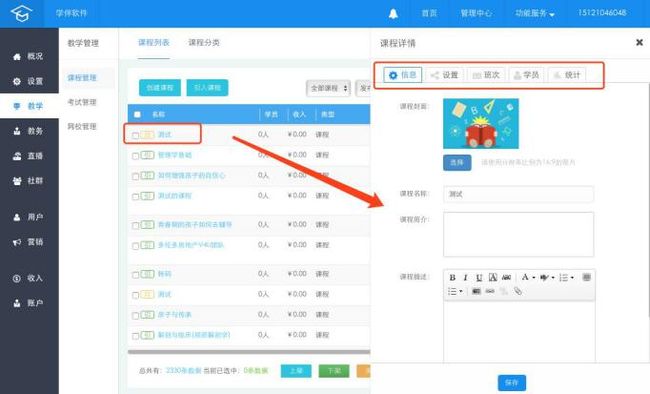Check the 管理学基础 course checkbox

click(x=135, y=156)
